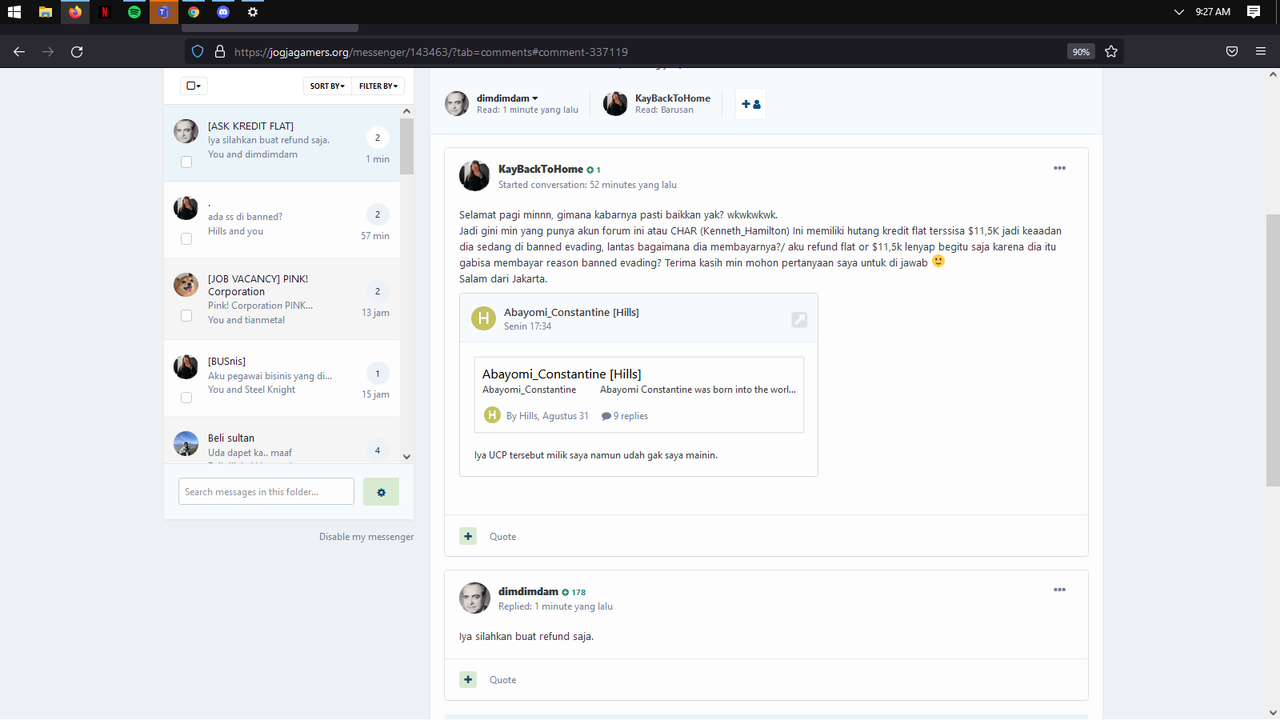Open the FILTER BY dropdown
1280x720 pixels.
pos(379,86)
